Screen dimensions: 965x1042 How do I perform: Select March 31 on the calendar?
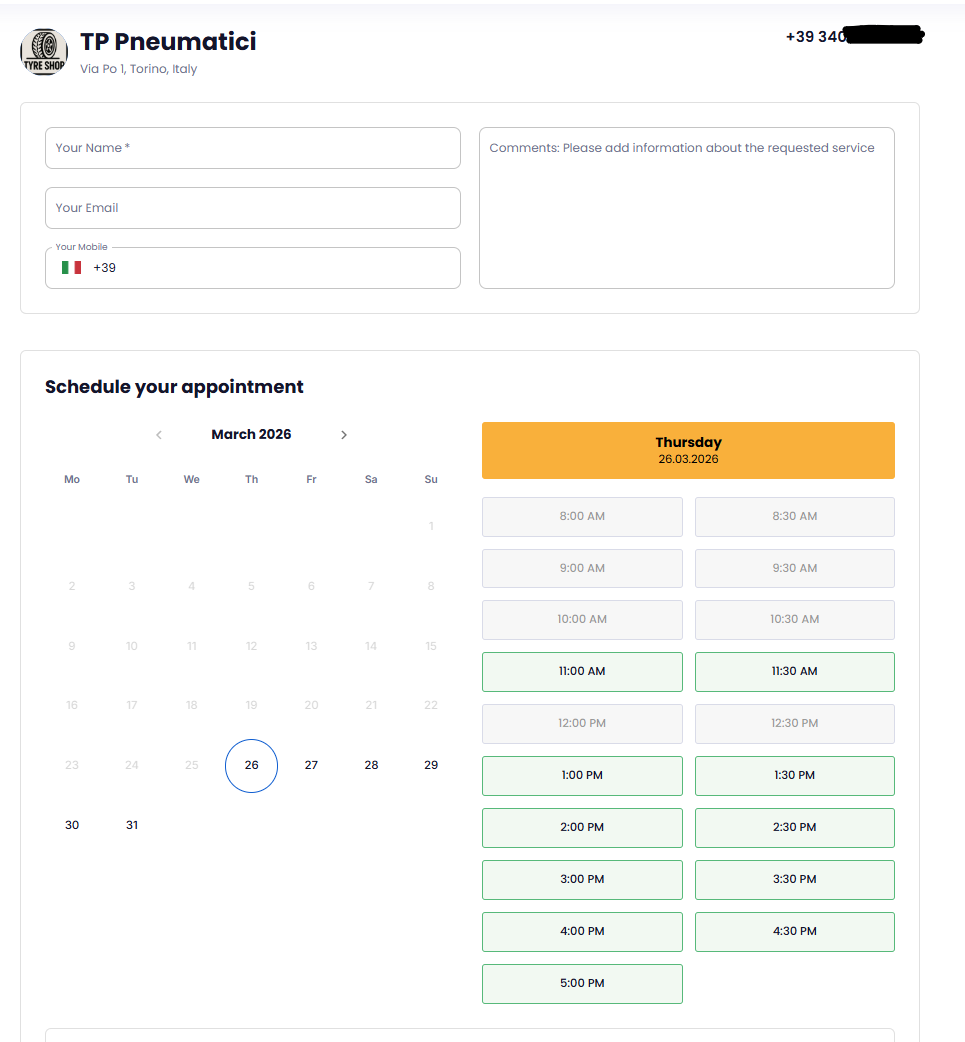131,825
